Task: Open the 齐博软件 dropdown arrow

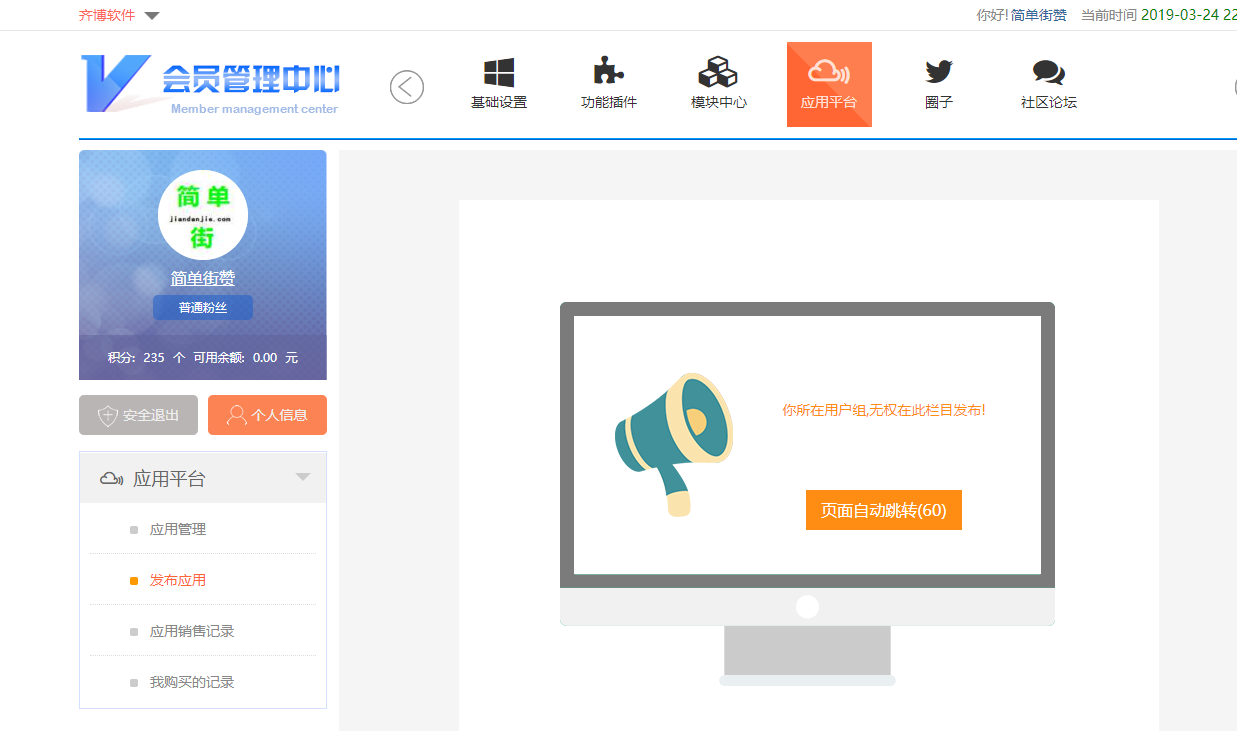Action: pyautogui.click(x=152, y=16)
